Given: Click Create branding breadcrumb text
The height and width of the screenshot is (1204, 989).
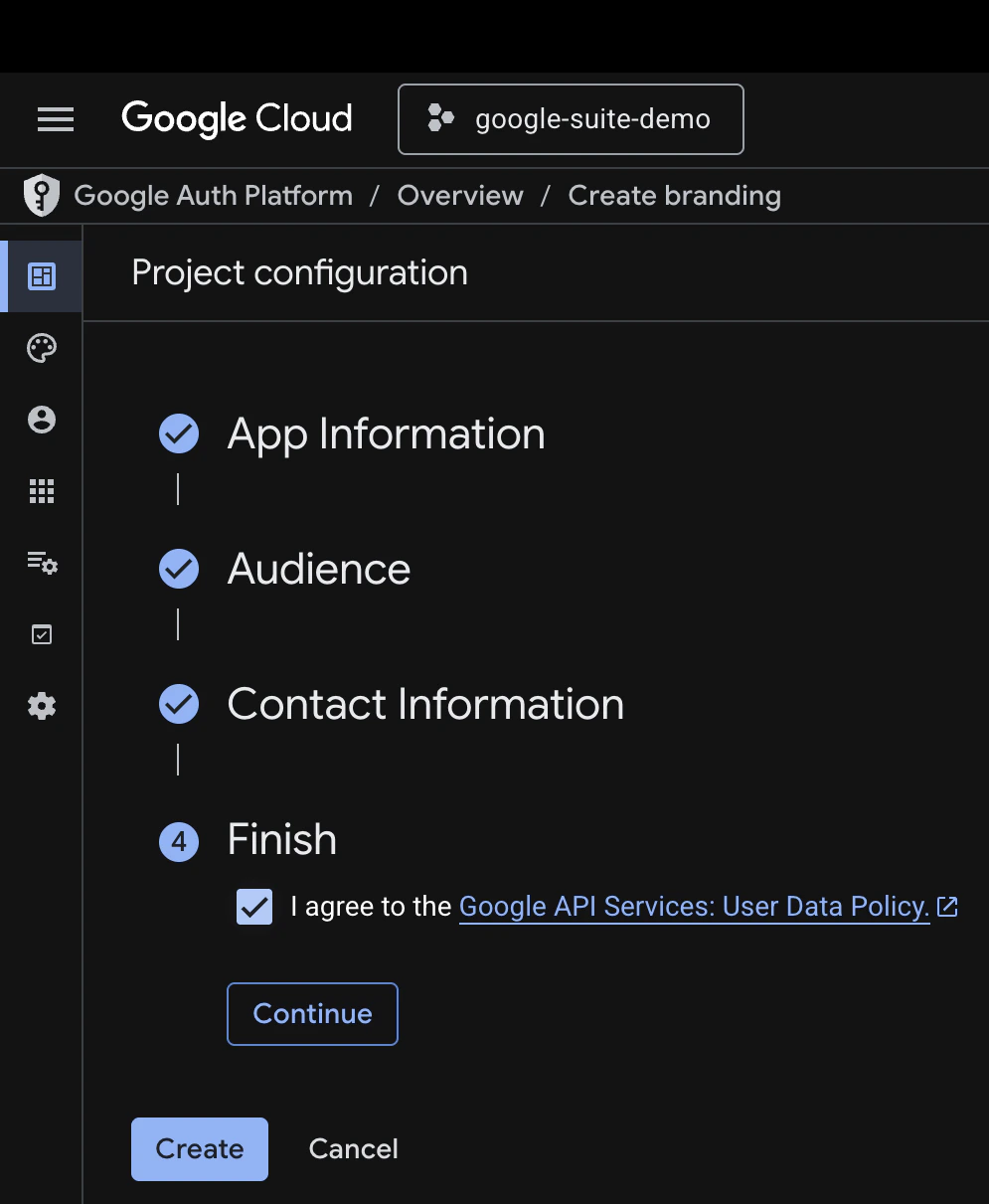Looking at the screenshot, I should tap(674, 196).
